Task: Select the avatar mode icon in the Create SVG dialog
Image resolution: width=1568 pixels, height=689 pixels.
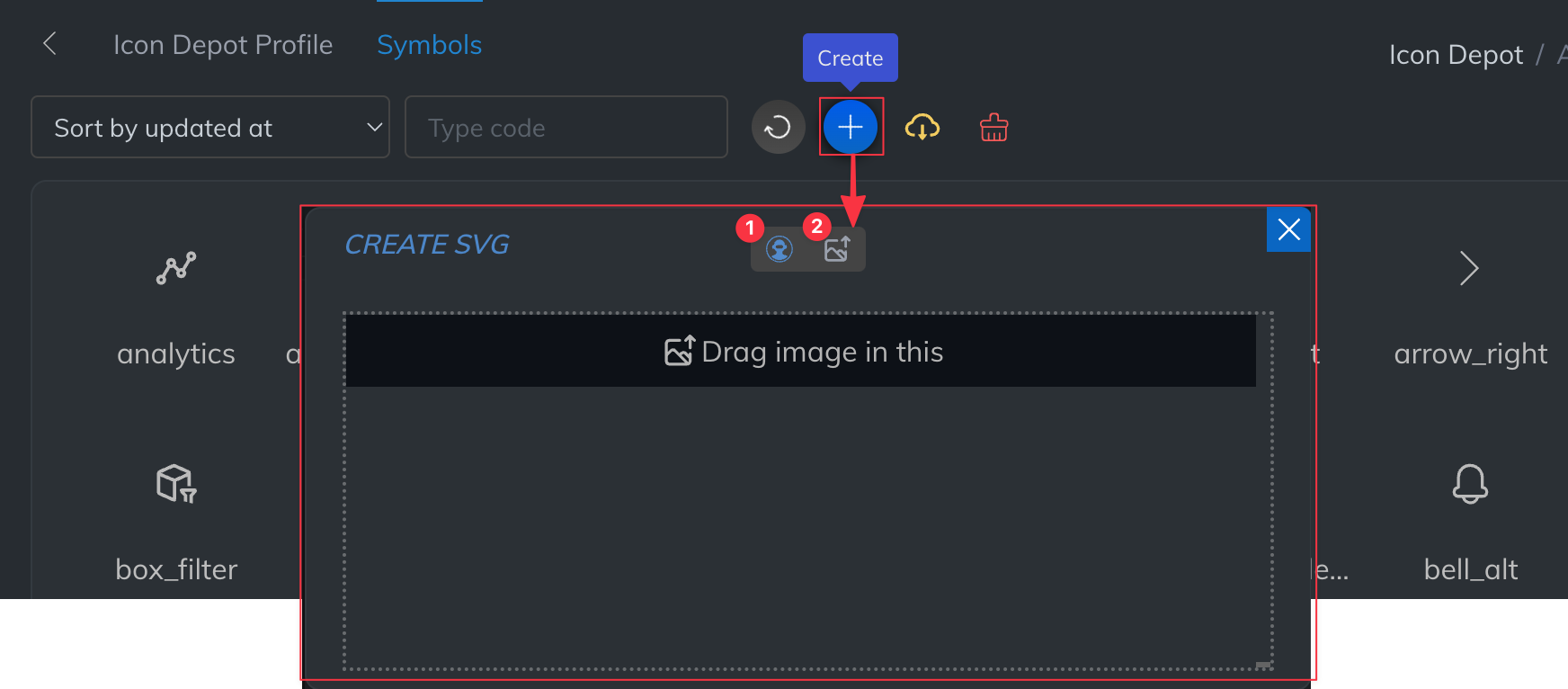Action: 780,249
